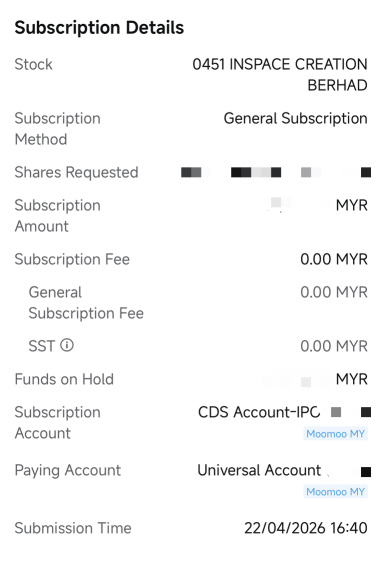Viewport: 385px width, 571px height.
Task: Click the Submission Time 22/04/2026 16:40
Action: pos(306,528)
